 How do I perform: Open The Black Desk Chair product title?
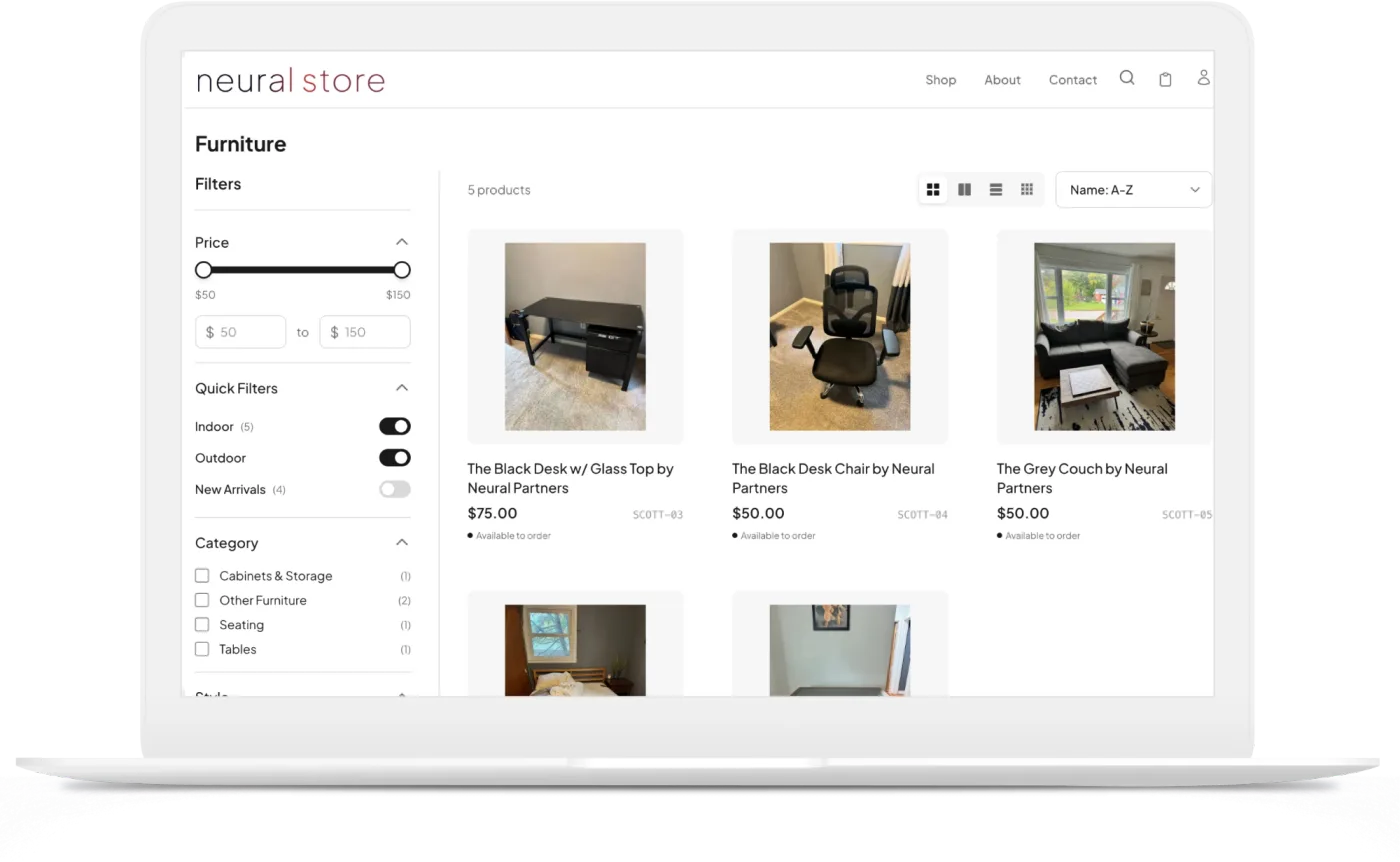coord(834,478)
